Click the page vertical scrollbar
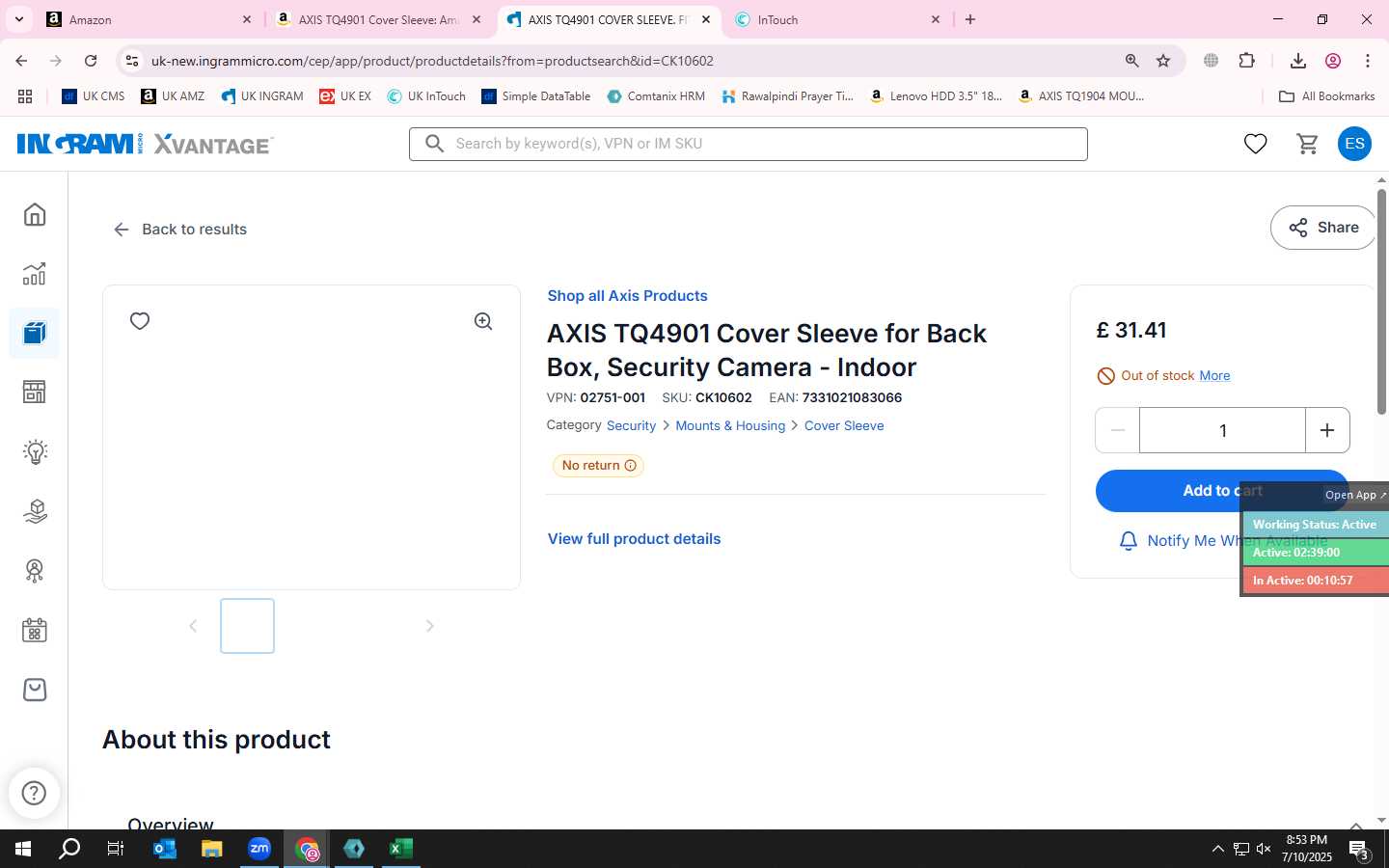 [1381, 302]
